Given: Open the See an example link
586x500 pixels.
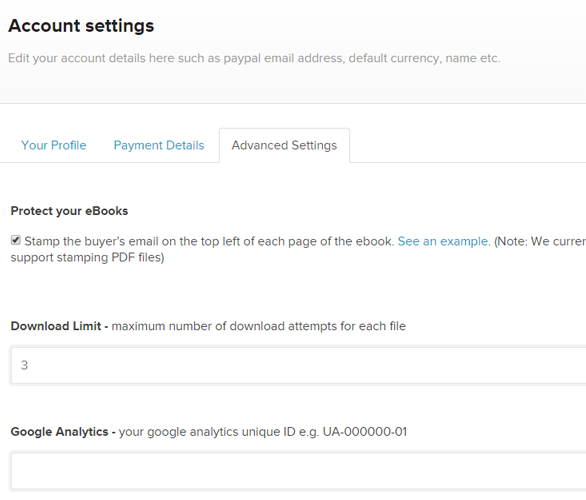Looking at the screenshot, I should (x=442, y=241).
